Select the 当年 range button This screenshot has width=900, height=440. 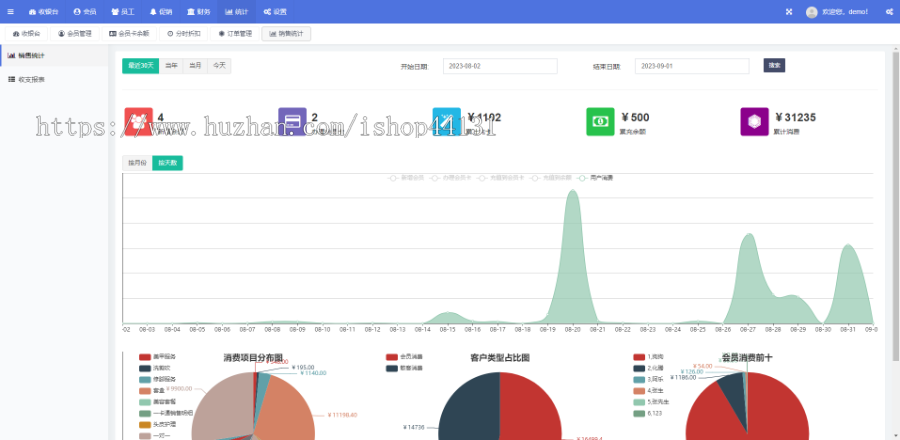[171, 66]
